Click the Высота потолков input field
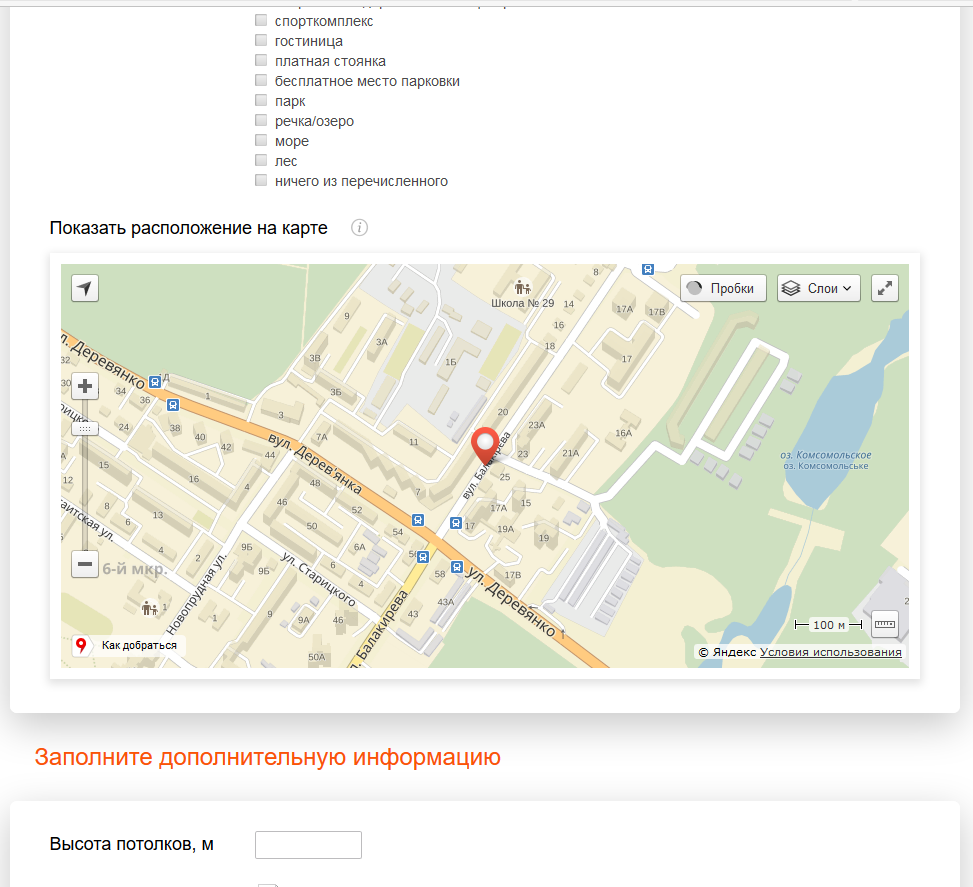 coord(308,845)
